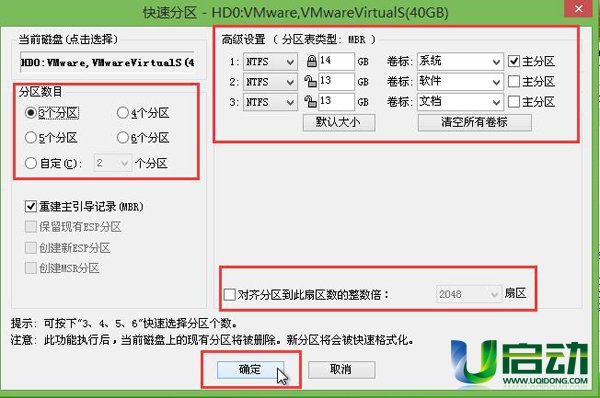Click the 取消 button

coord(341,370)
